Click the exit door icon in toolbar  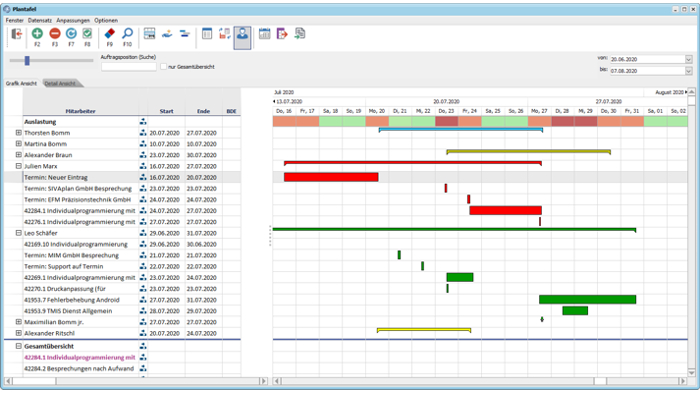click(17, 34)
